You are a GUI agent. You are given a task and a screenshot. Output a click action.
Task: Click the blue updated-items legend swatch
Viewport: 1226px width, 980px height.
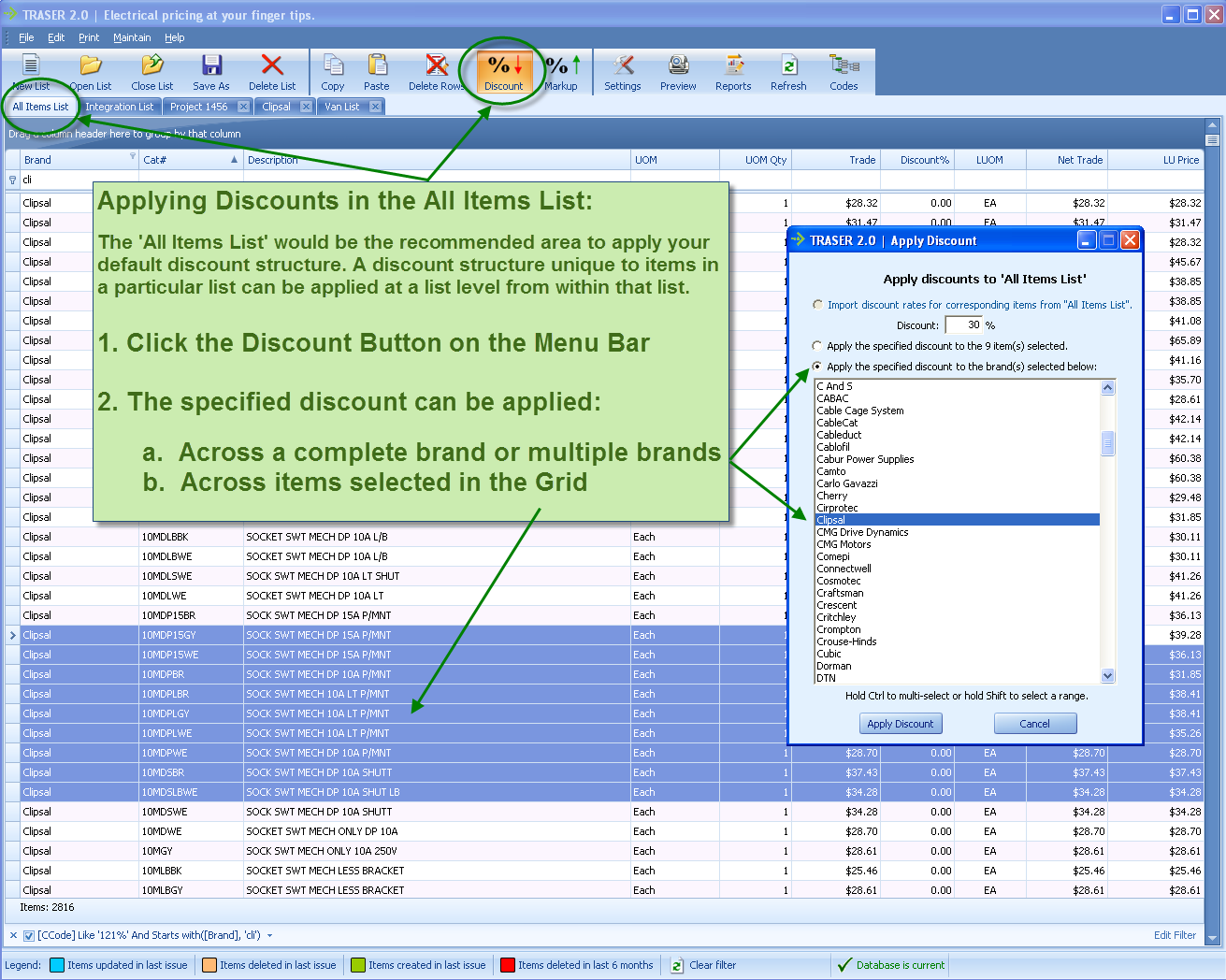[56, 965]
